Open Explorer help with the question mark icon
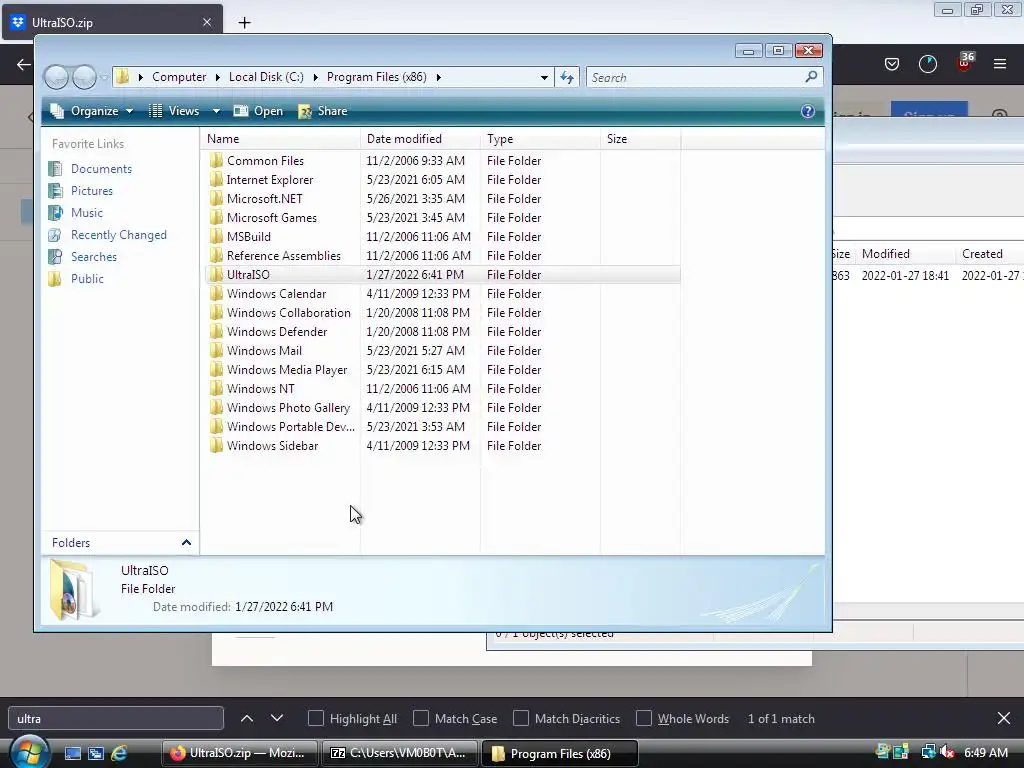The image size is (1024, 768). pyautogui.click(x=808, y=111)
